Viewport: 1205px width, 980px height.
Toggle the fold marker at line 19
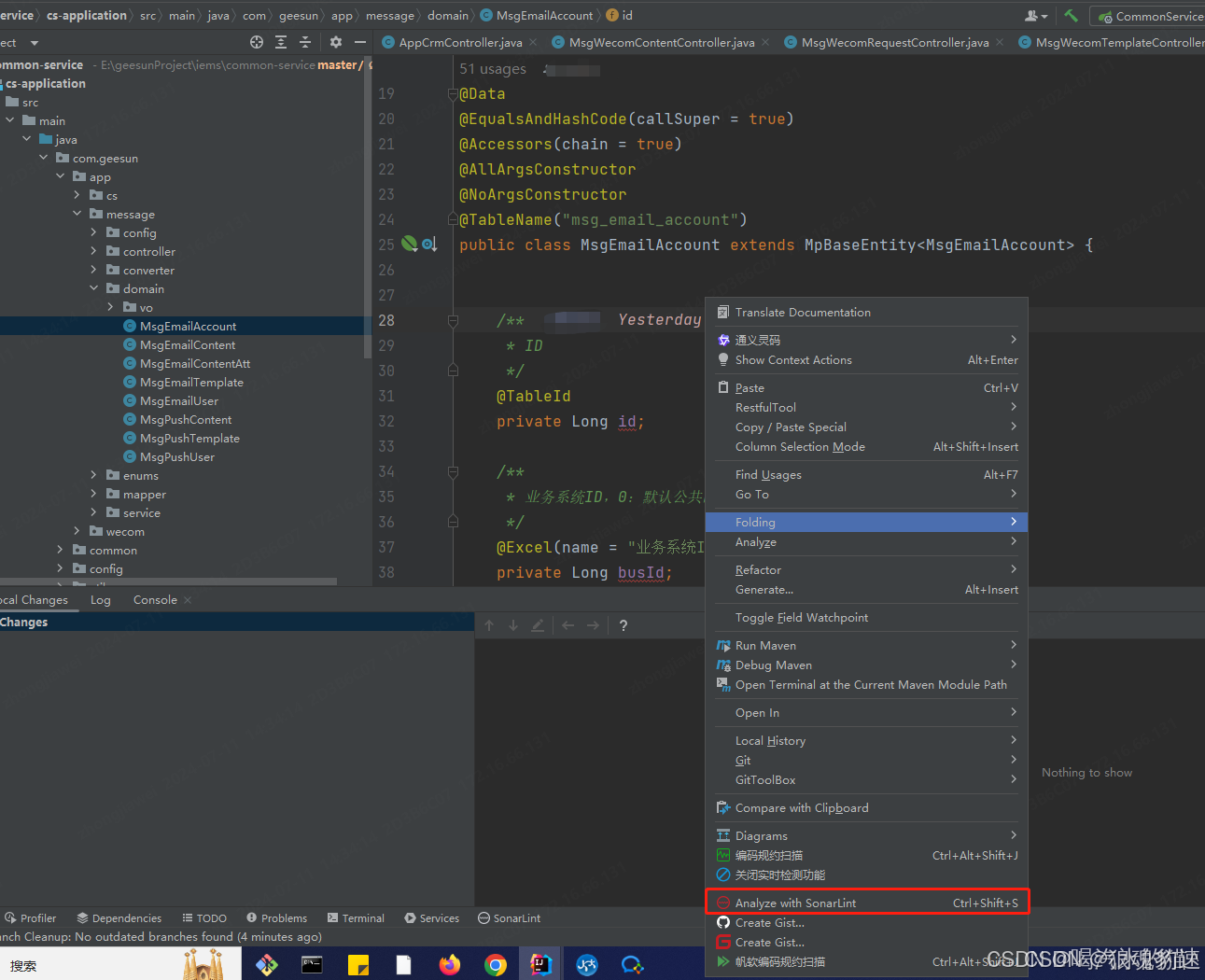tap(453, 94)
